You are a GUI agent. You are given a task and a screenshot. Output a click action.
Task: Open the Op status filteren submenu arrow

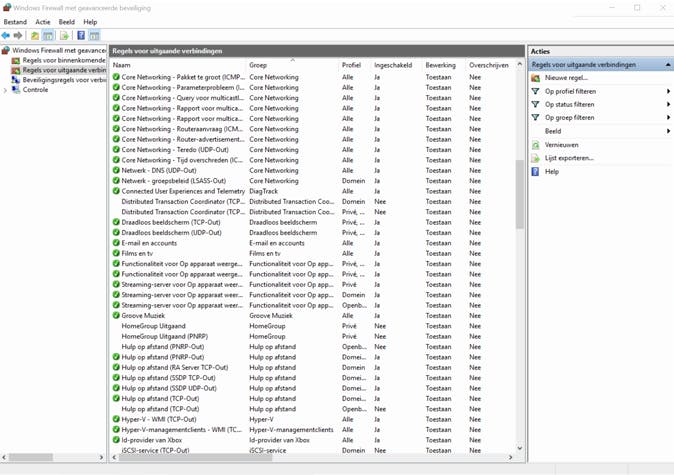pyautogui.click(x=668, y=104)
